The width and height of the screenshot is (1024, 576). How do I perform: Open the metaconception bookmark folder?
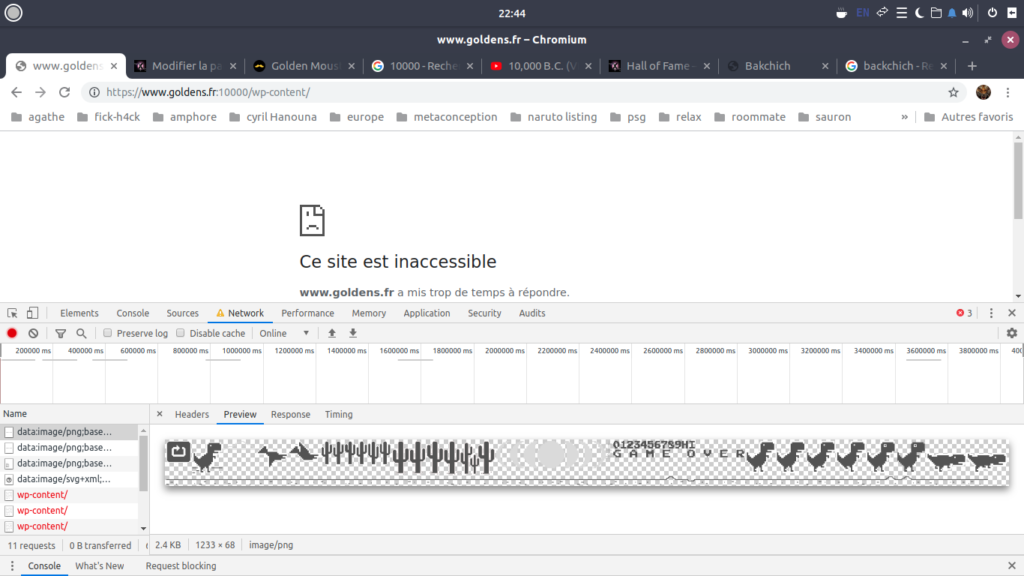point(447,117)
